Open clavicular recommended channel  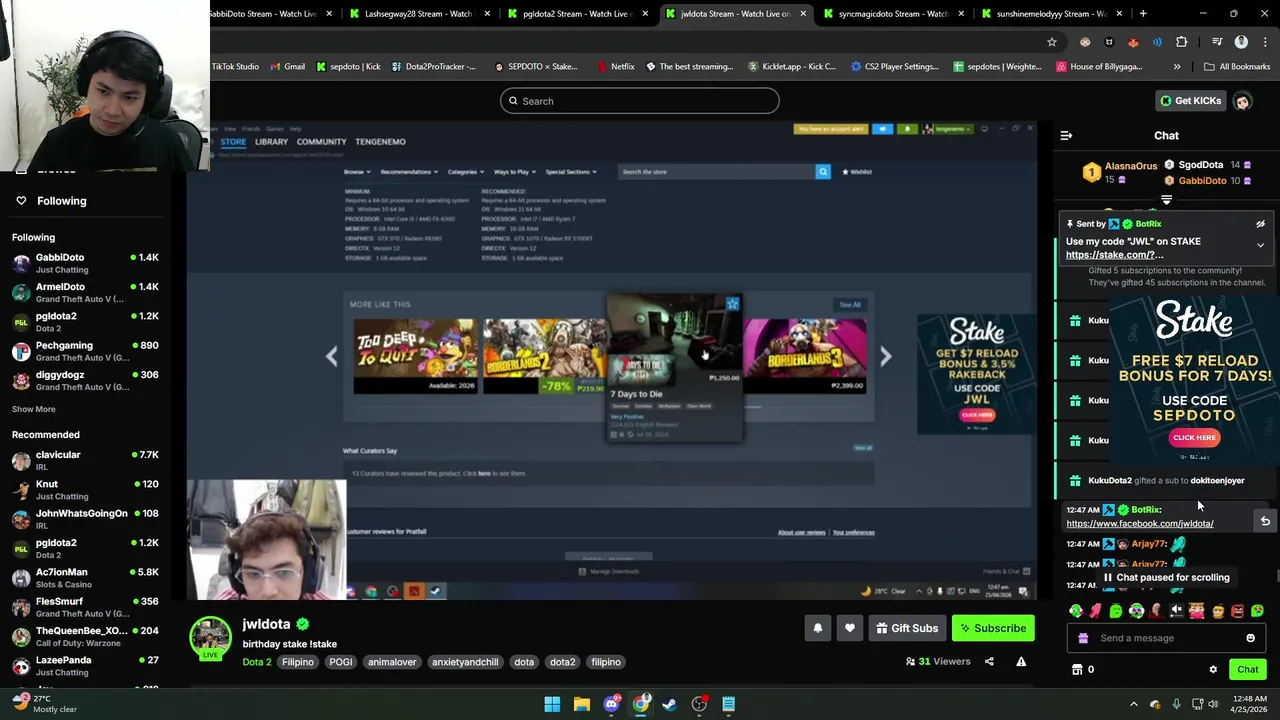(85, 460)
